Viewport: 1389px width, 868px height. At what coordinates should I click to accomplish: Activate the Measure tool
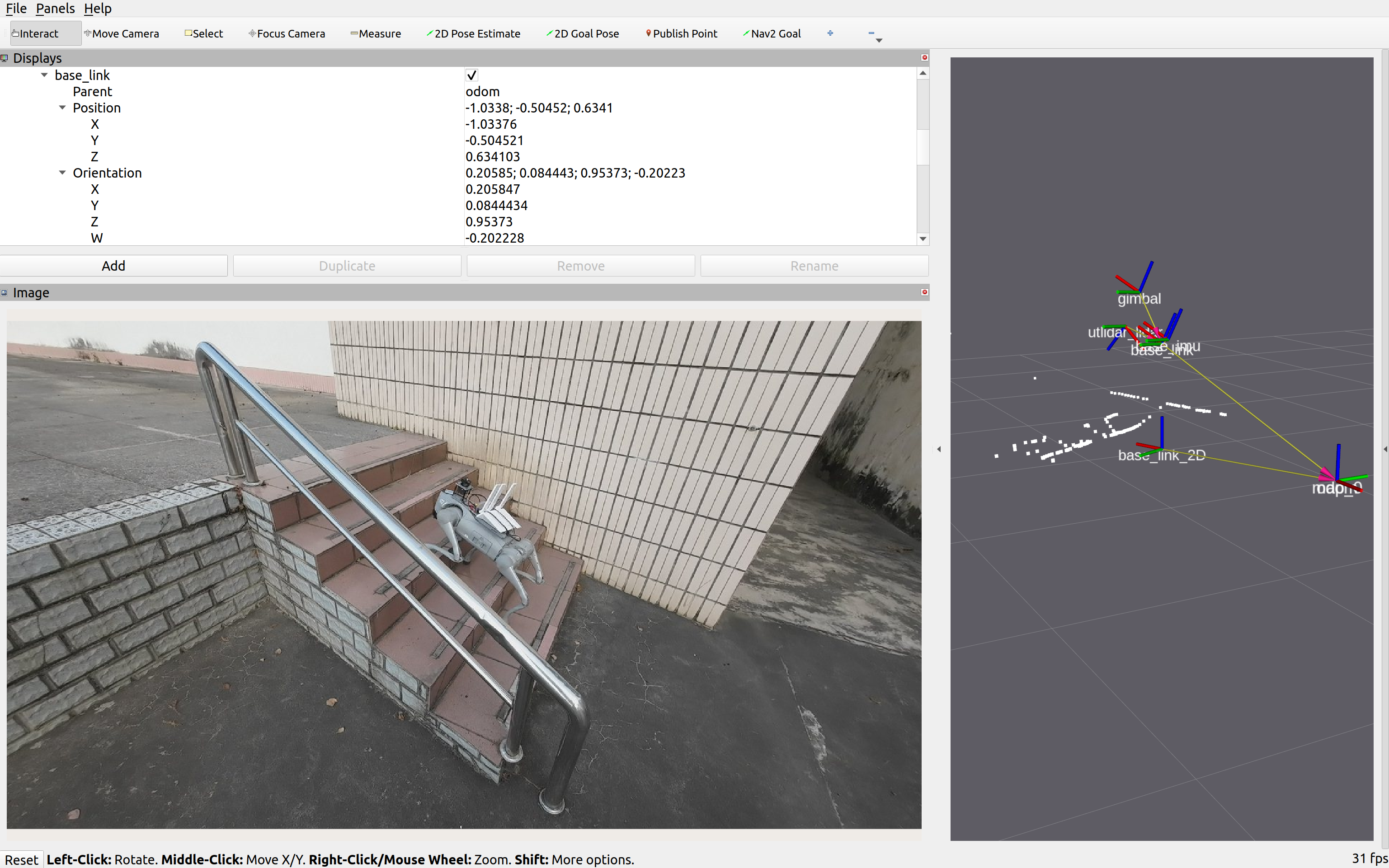(376, 33)
